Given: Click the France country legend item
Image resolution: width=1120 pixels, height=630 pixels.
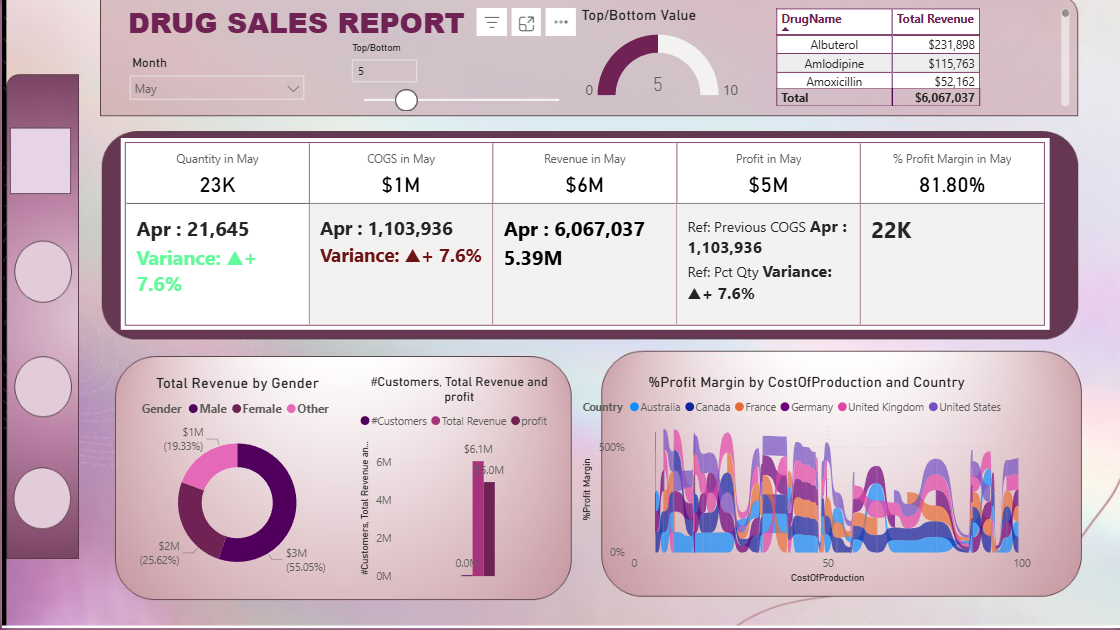Looking at the screenshot, I should 756,407.
